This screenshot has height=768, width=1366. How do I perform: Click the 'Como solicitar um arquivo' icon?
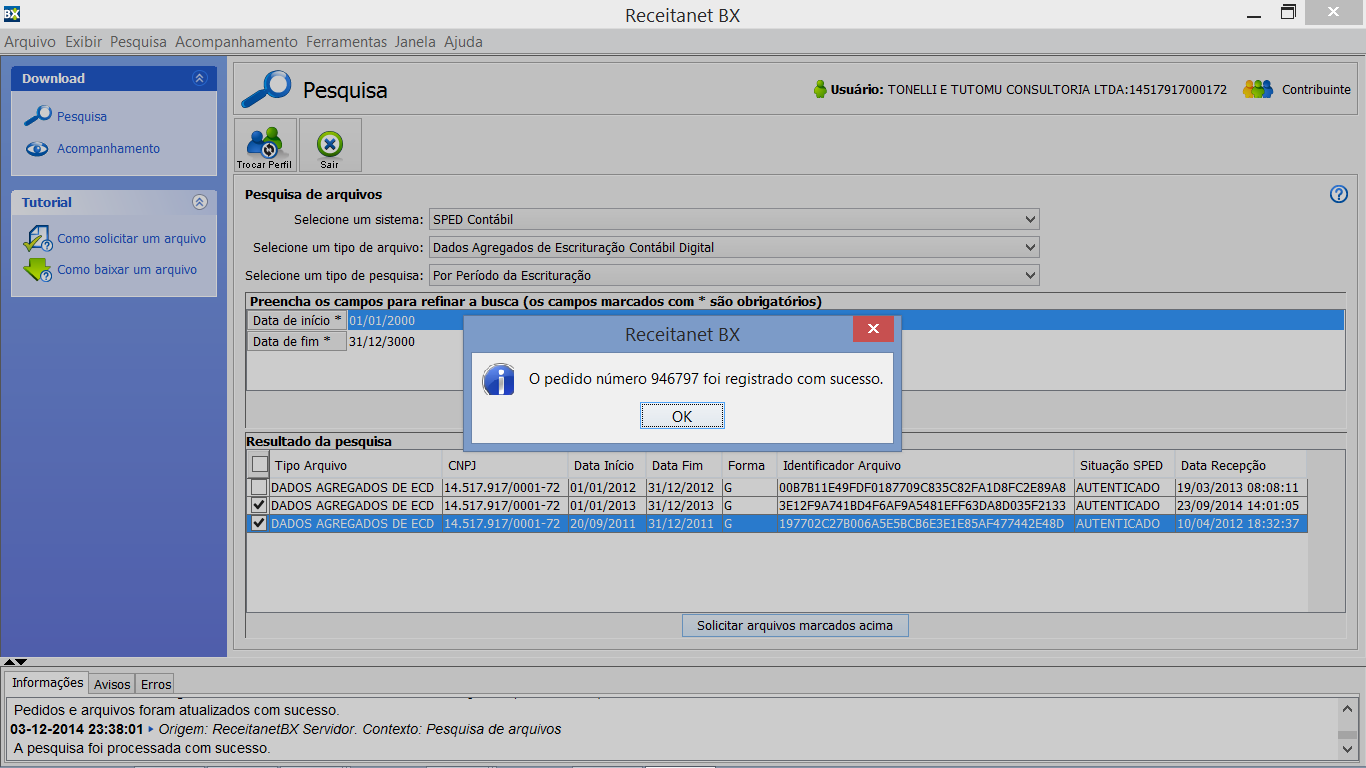click(x=37, y=239)
